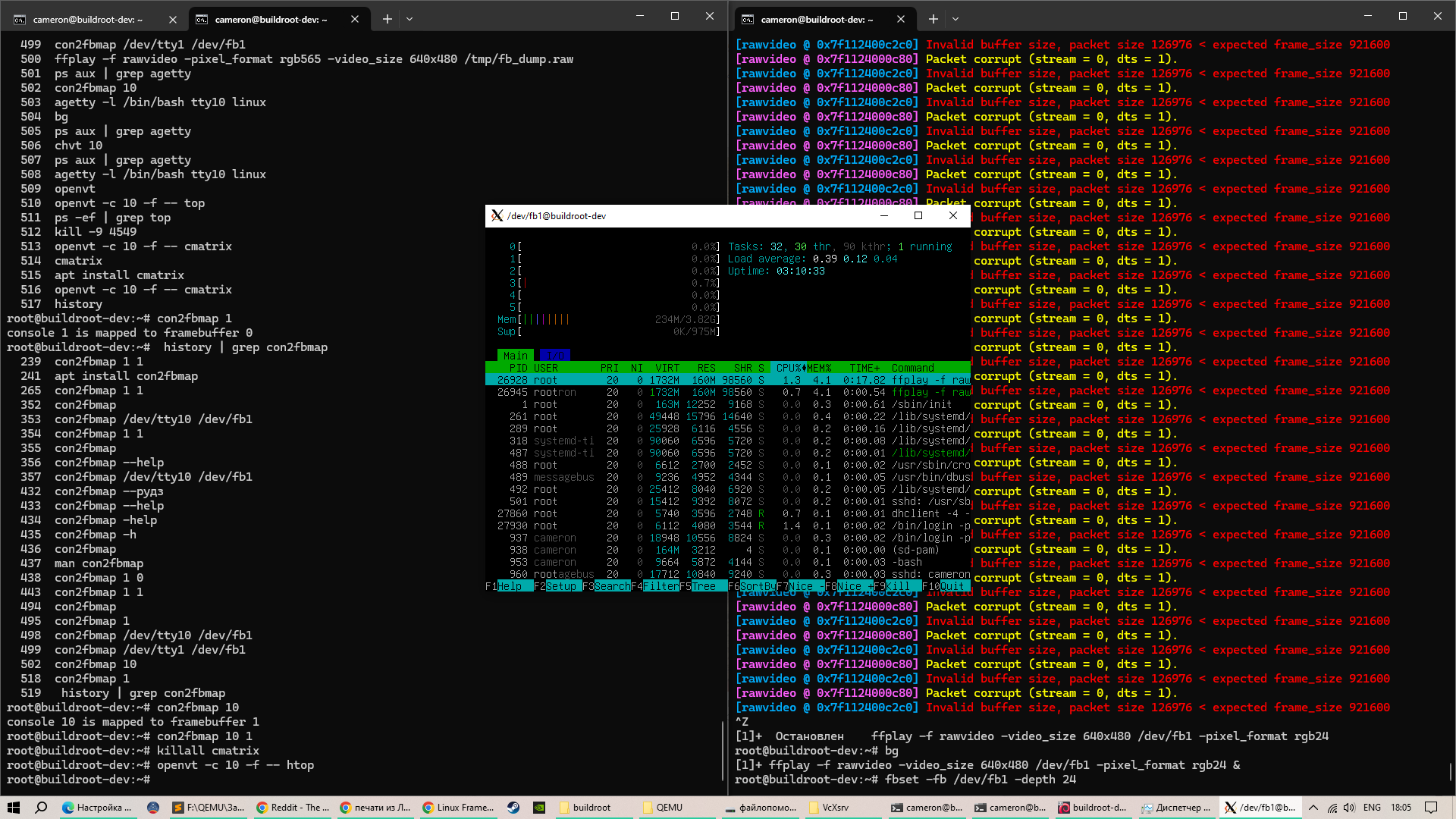Screen dimensions: 1456x819
Task: Switch input language via ENG indicator
Action: click(x=1372, y=808)
